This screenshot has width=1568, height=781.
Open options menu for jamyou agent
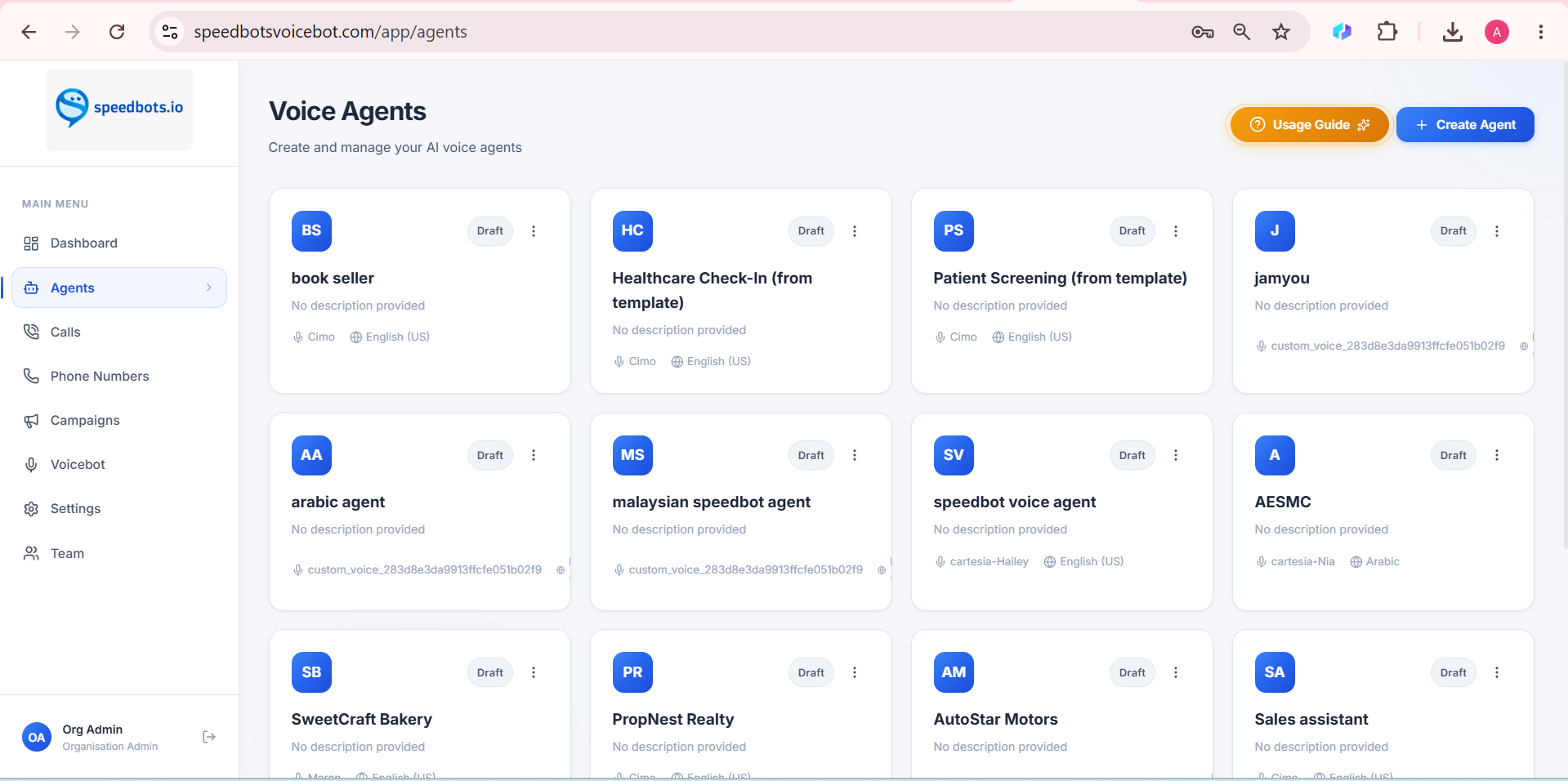click(x=1497, y=231)
